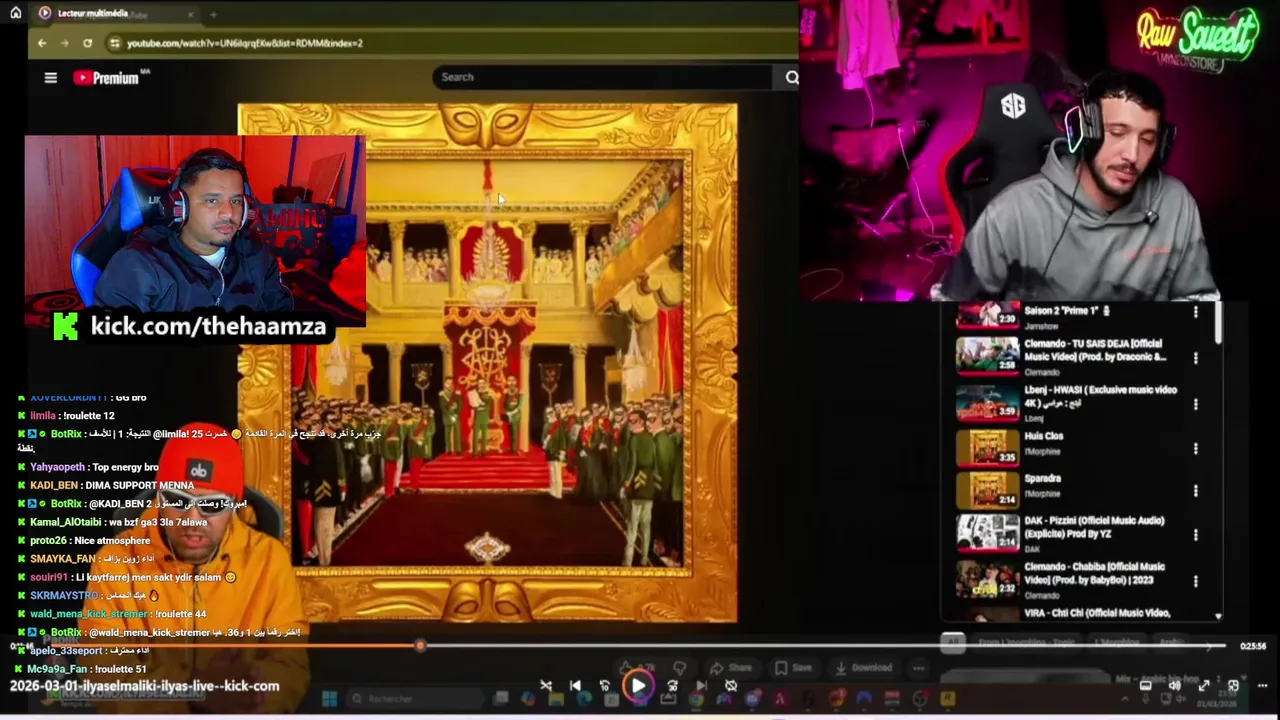This screenshot has height=720, width=1280.
Task: Skip to previous track in media player
Action: [x=575, y=685]
